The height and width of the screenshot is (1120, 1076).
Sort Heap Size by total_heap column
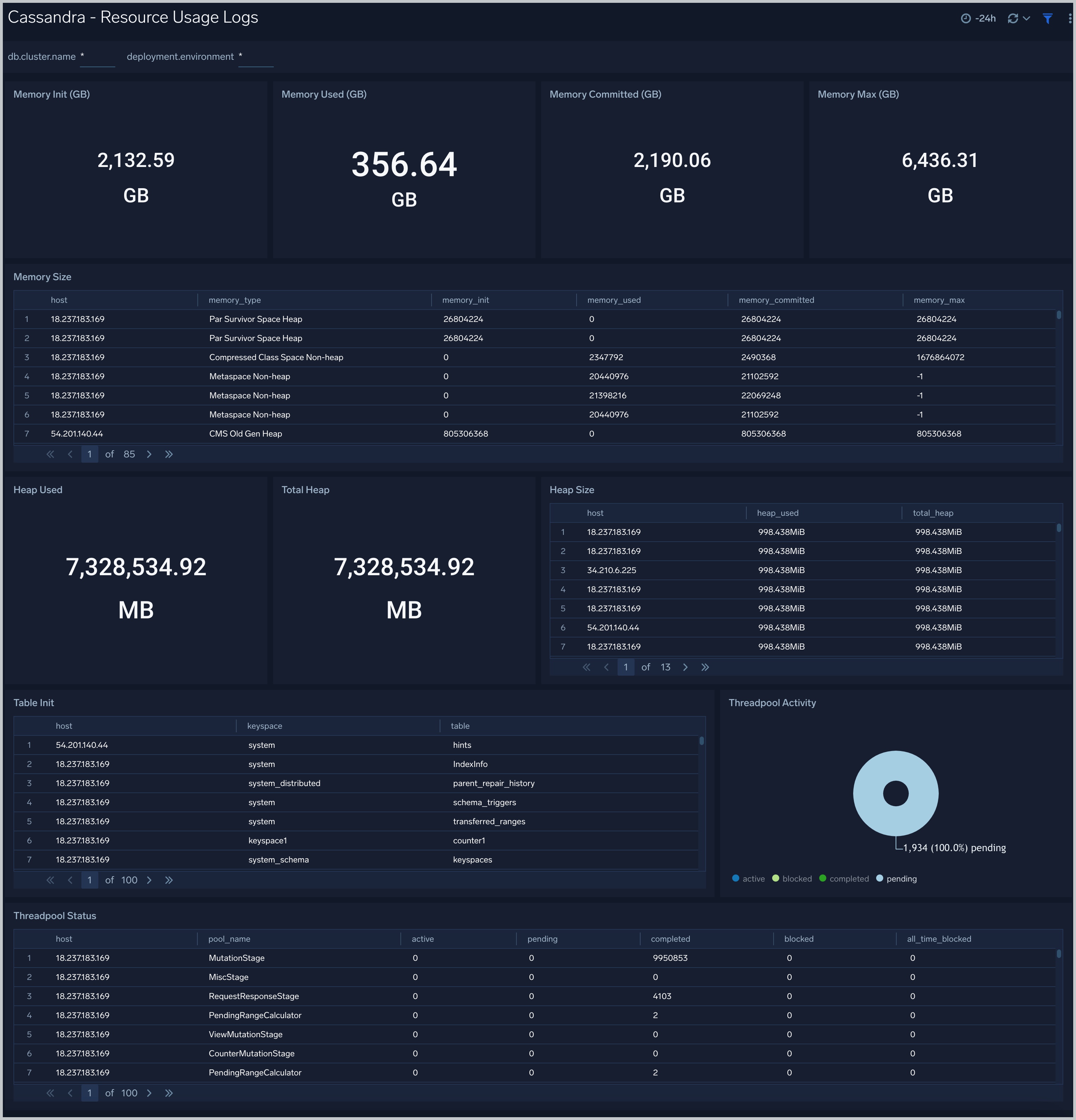(x=933, y=513)
